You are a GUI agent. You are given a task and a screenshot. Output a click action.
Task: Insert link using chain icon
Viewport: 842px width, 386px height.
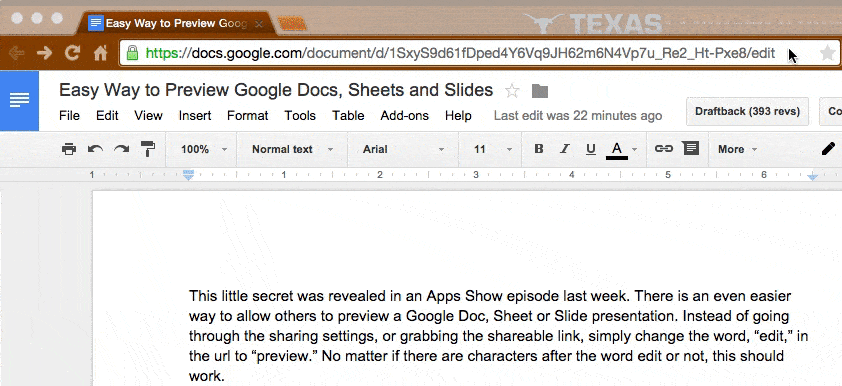tap(664, 149)
